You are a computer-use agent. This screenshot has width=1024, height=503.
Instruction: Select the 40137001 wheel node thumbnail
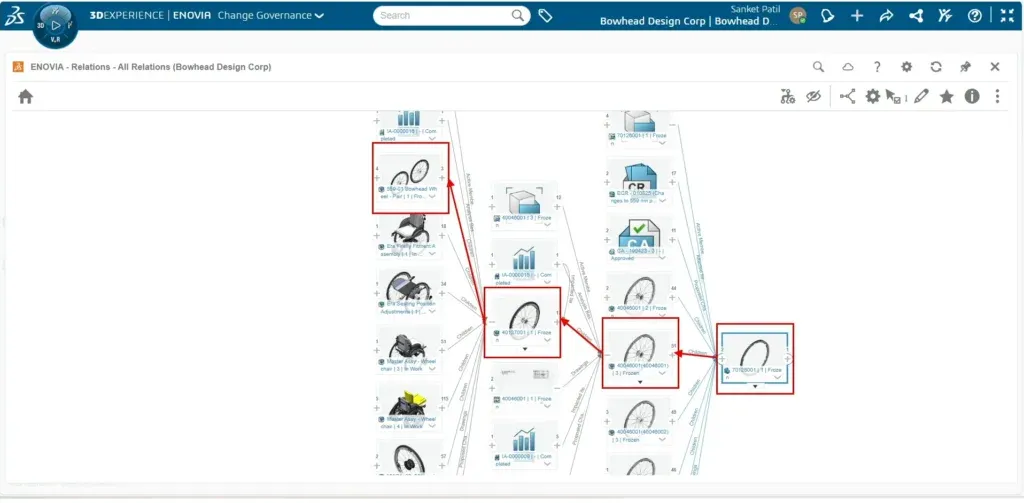tap(522, 315)
